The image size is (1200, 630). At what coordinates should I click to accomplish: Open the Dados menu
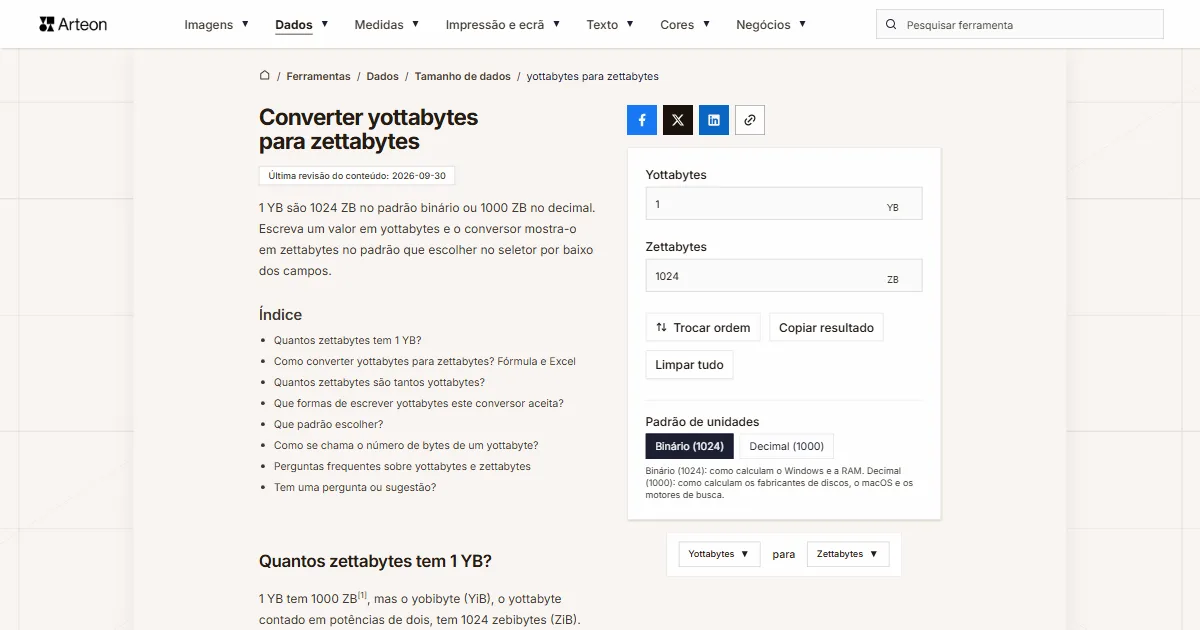[302, 25]
